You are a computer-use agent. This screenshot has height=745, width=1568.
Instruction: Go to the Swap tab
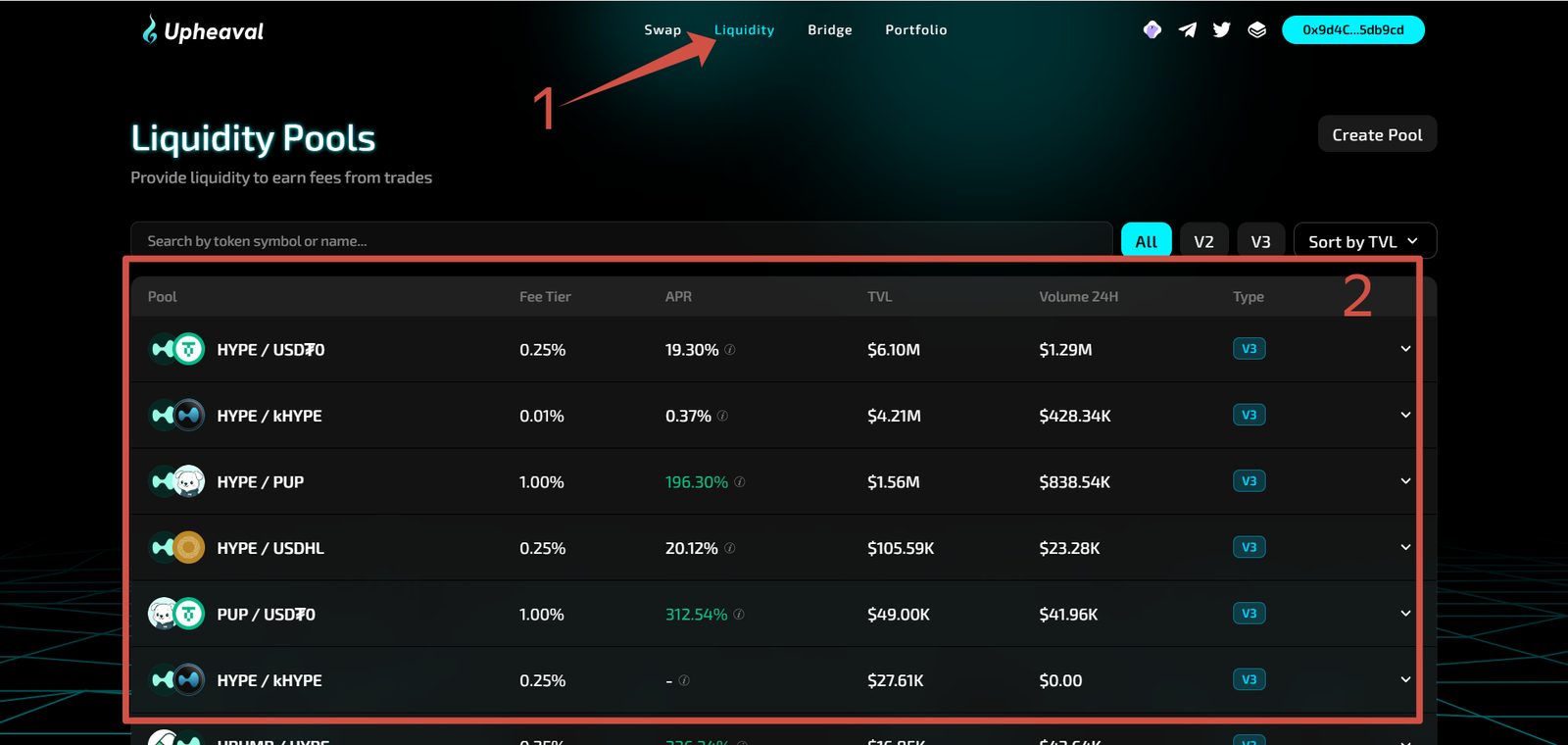(x=662, y=29)
